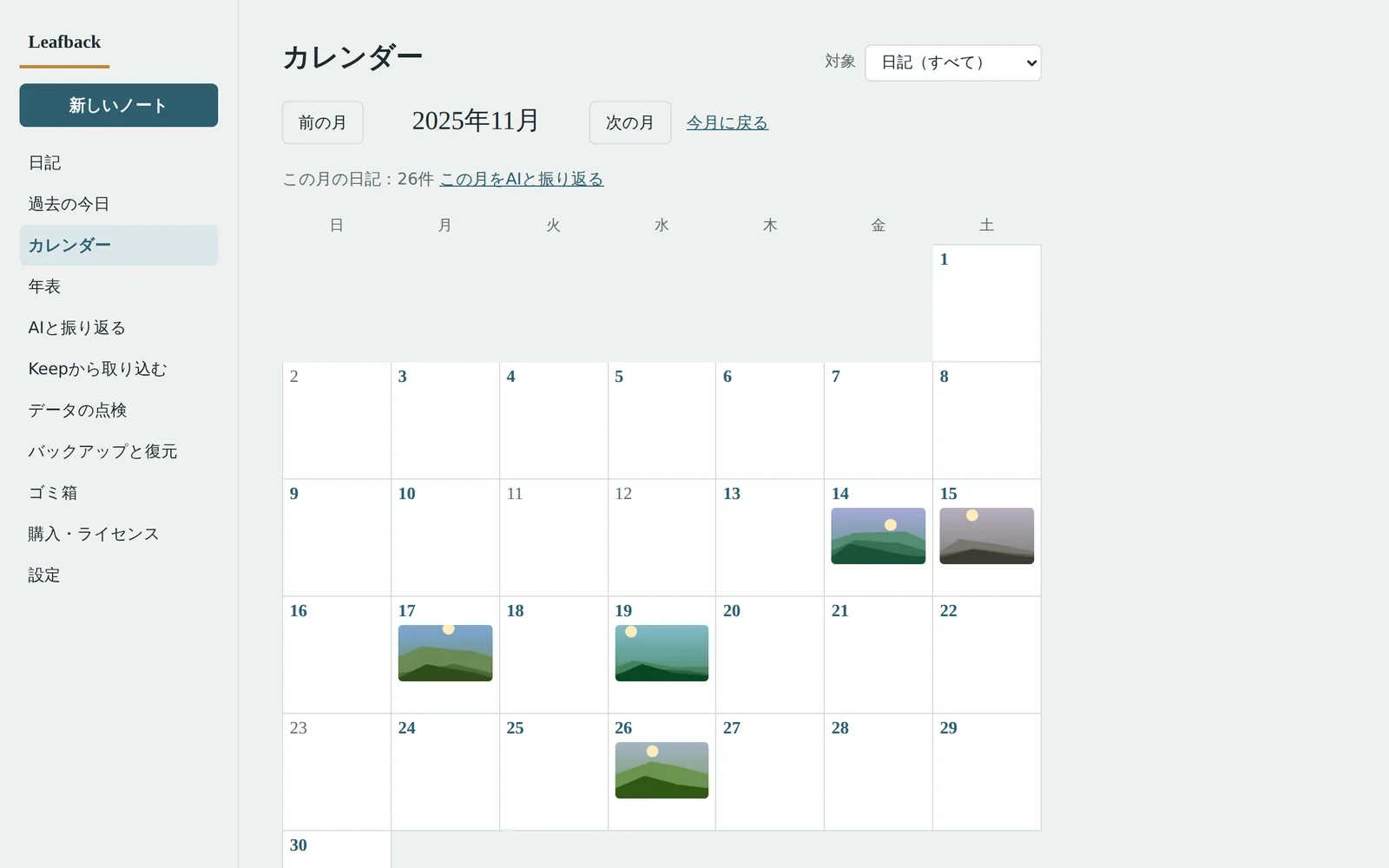Screen dimensions: 1389x868
Task: Open AIと振り返る in the sidebar
Action: [x=119, y=328]
